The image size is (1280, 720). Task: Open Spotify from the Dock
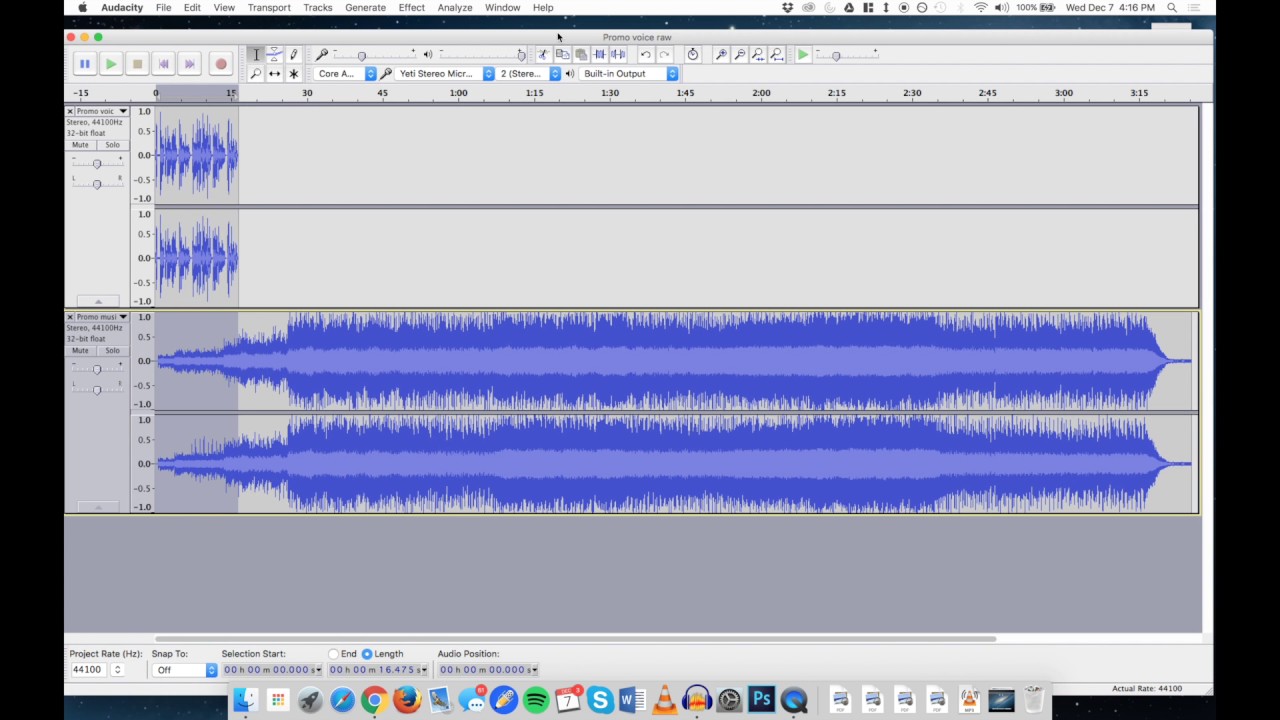tap(536, 700)
